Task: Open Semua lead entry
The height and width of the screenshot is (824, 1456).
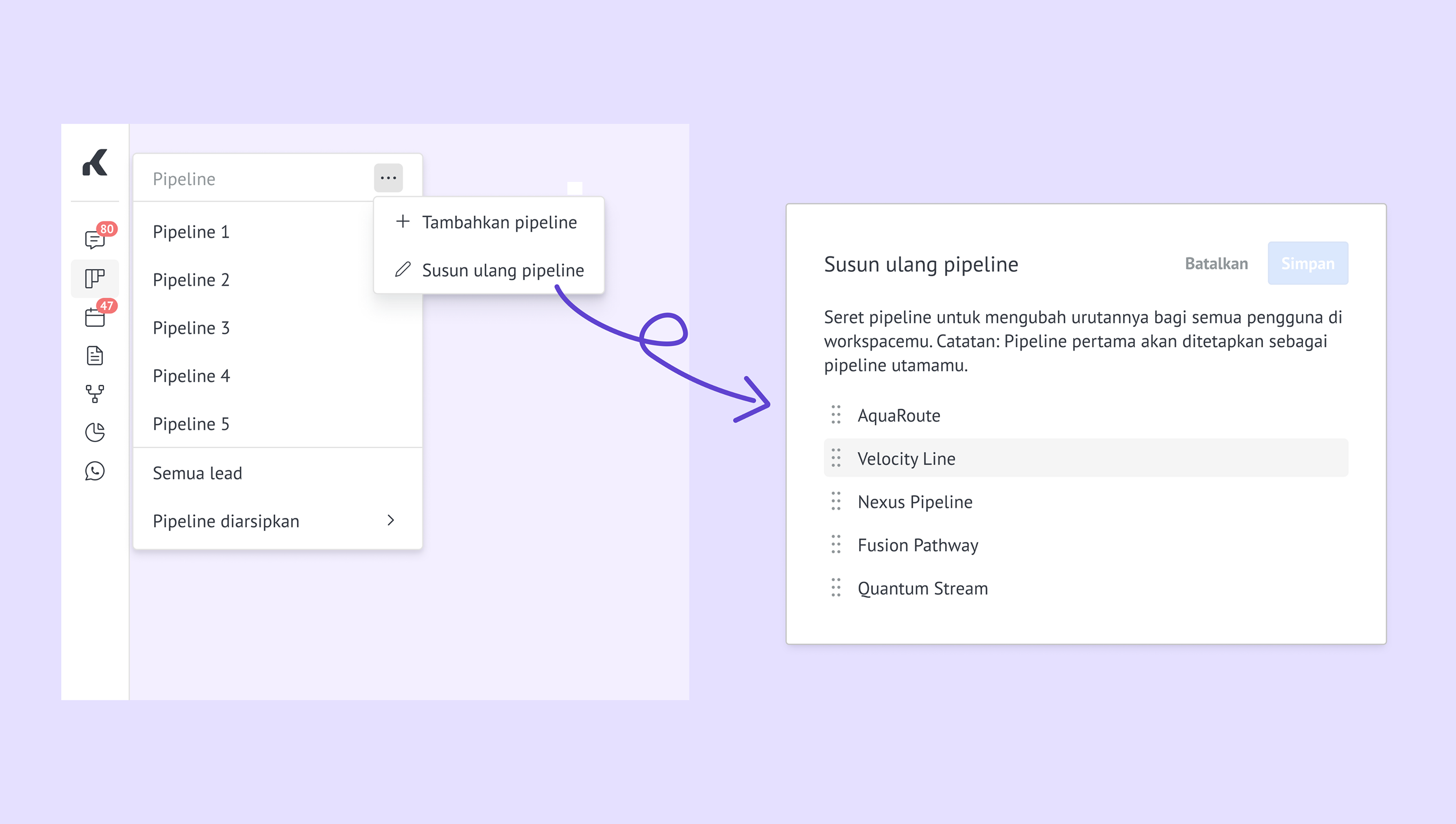Action: click(198, 473)
